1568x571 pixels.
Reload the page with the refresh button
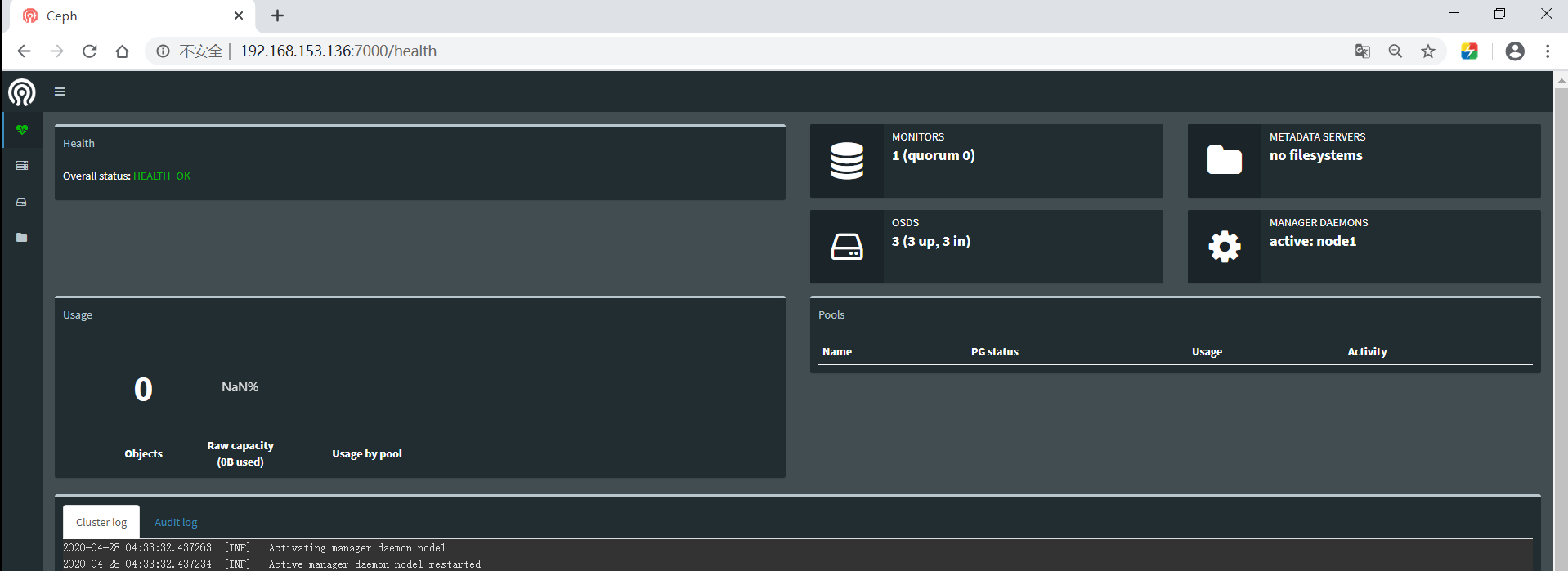pyautogui.click(x=90, y=51)
